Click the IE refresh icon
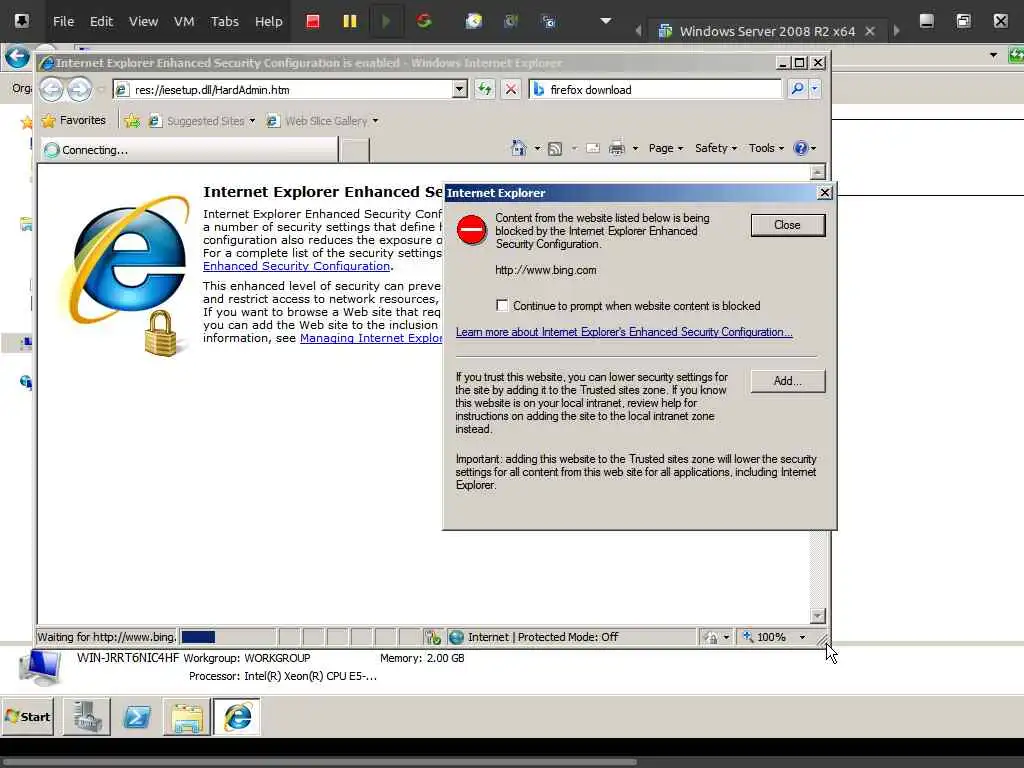Viewport: 1024px width, 768px height. coord(485,89)
